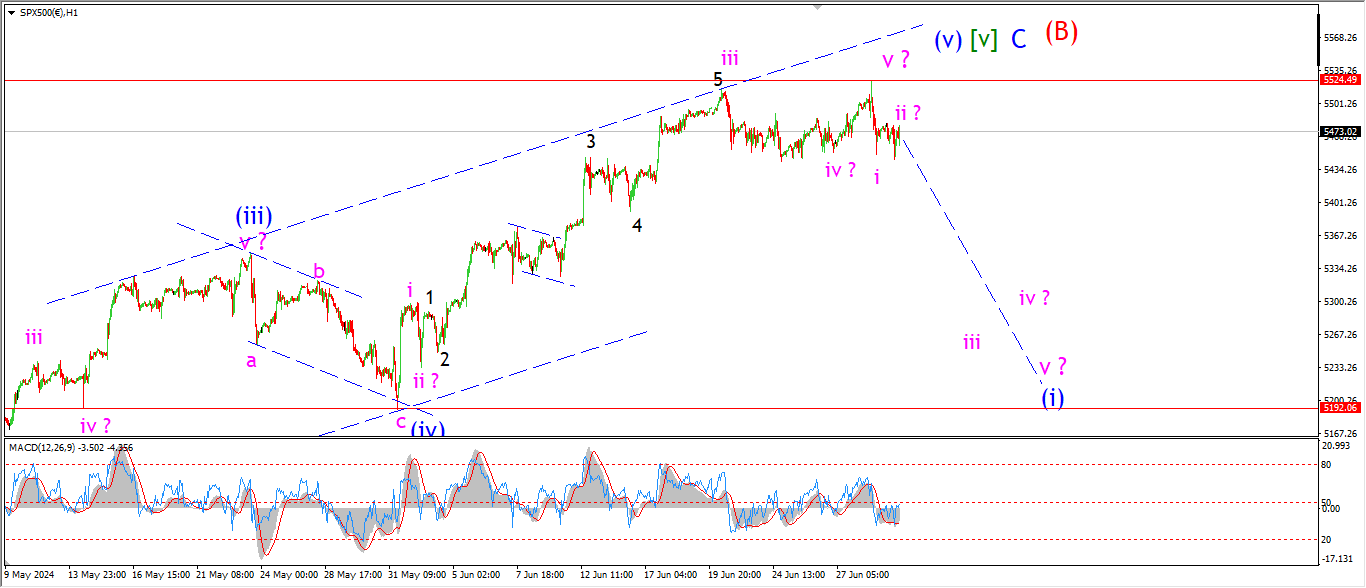Click the '24 May 00:00' time label
Viewport: 1366px width, 588px height.
click(289, 575)
